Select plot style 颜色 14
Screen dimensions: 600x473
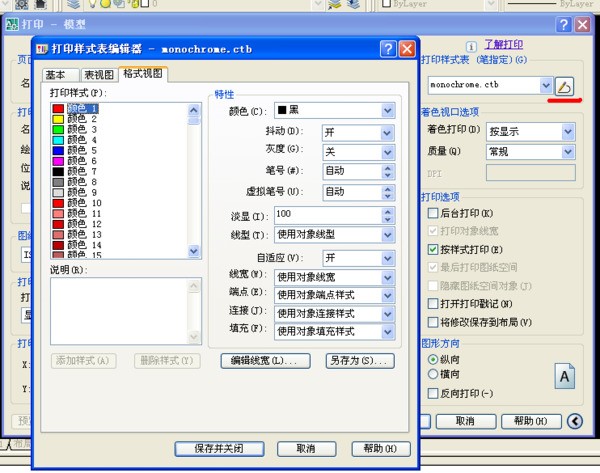pyautogui.click(x=77, y=245)
